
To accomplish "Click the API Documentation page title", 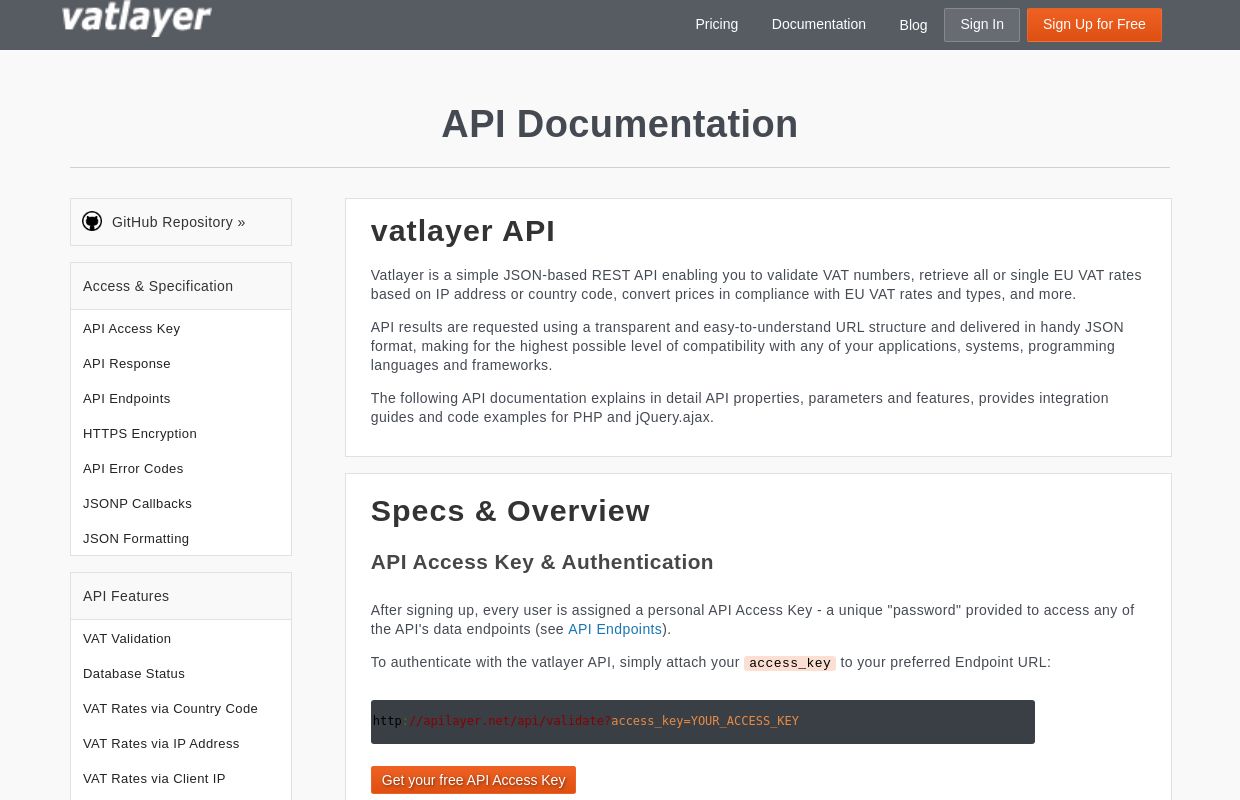I will tap(620, 124).
